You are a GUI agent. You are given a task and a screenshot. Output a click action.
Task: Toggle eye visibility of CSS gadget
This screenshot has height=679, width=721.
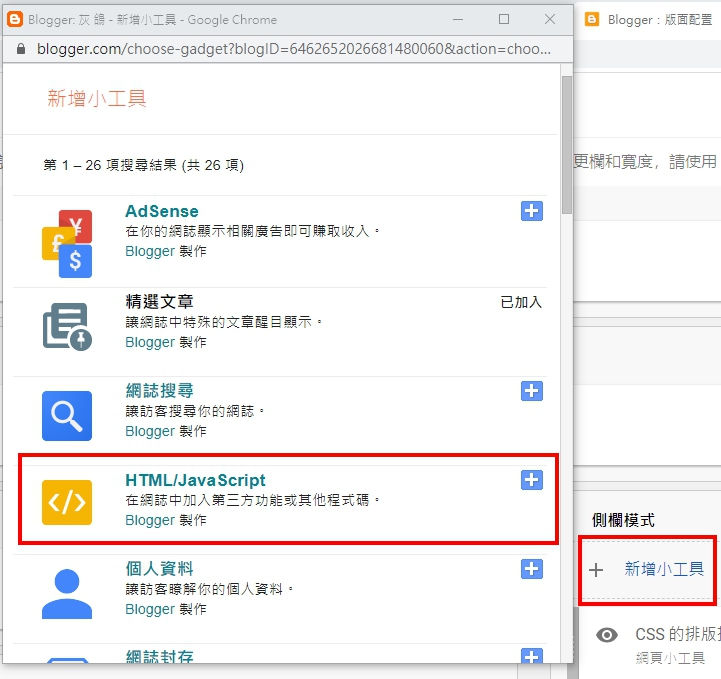[x=607, y=635]
